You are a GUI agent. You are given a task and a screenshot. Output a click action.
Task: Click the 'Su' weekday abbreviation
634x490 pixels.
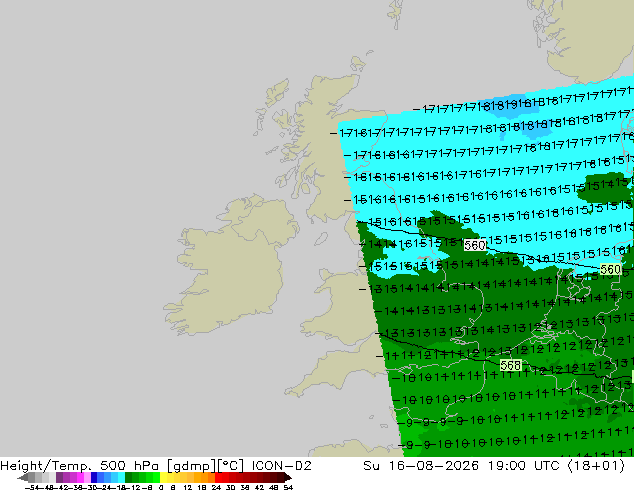point(372,466)
